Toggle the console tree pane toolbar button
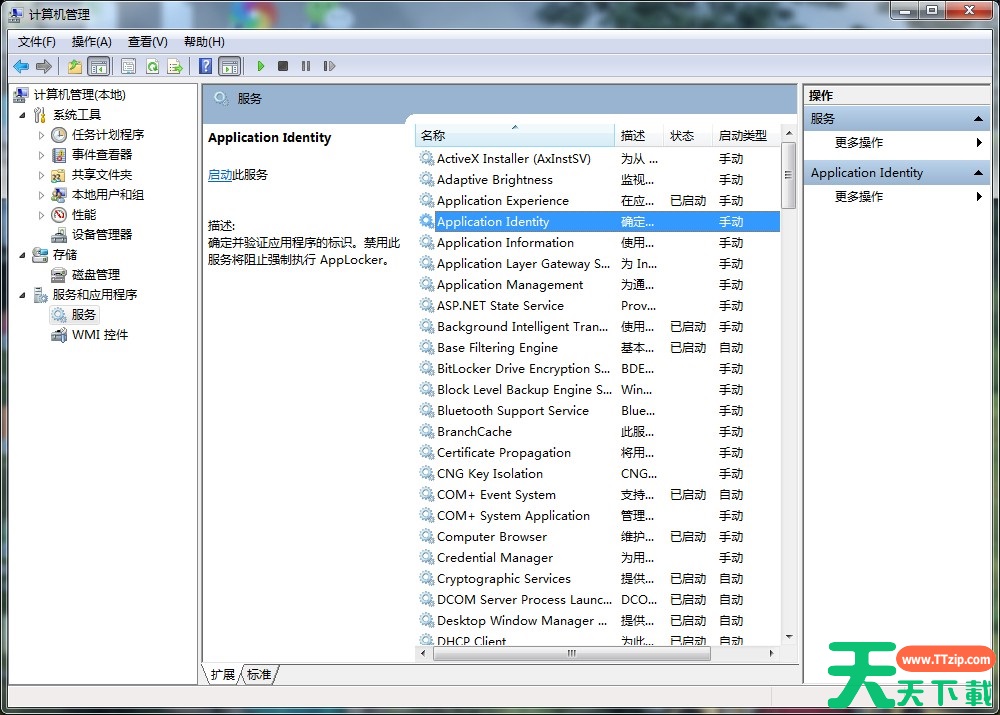The height and width of the screenshot is (715, 1000). click(x=98, y=66)
